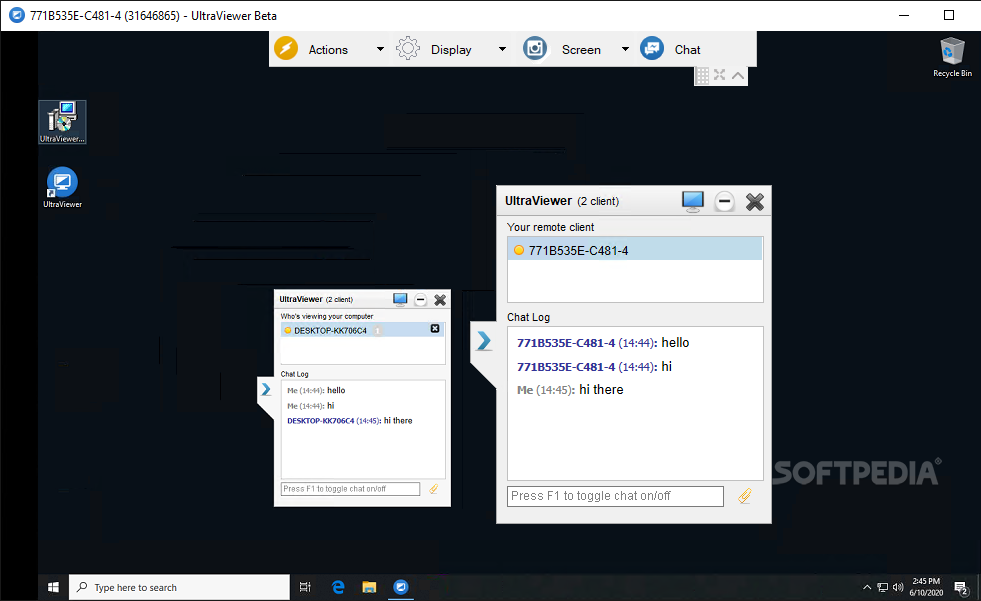Collapse small chat panel with blue arrow

[x=266, y=390]
